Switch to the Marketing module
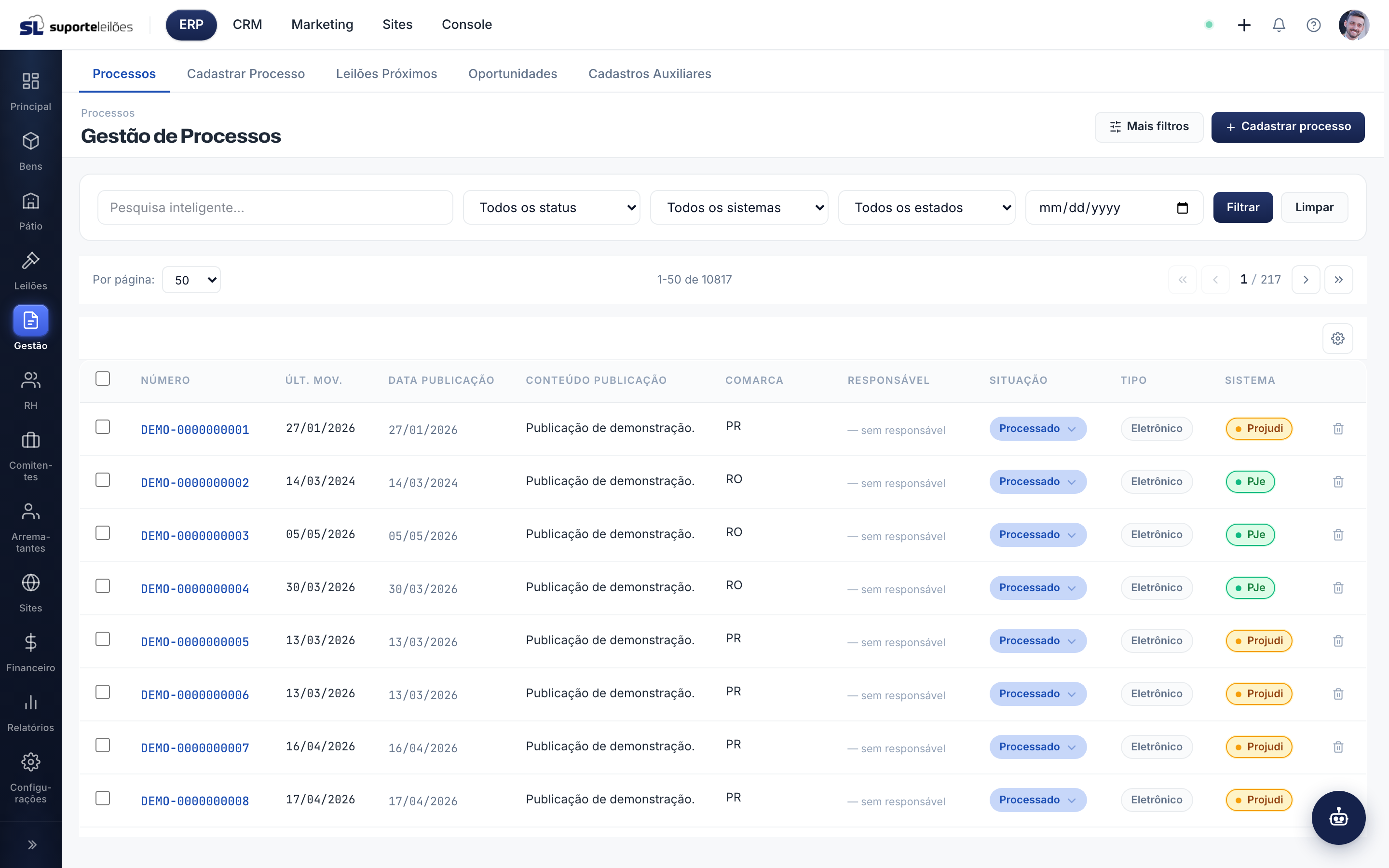The height and width of the screenshot is (868, 1389). [322, 25]
